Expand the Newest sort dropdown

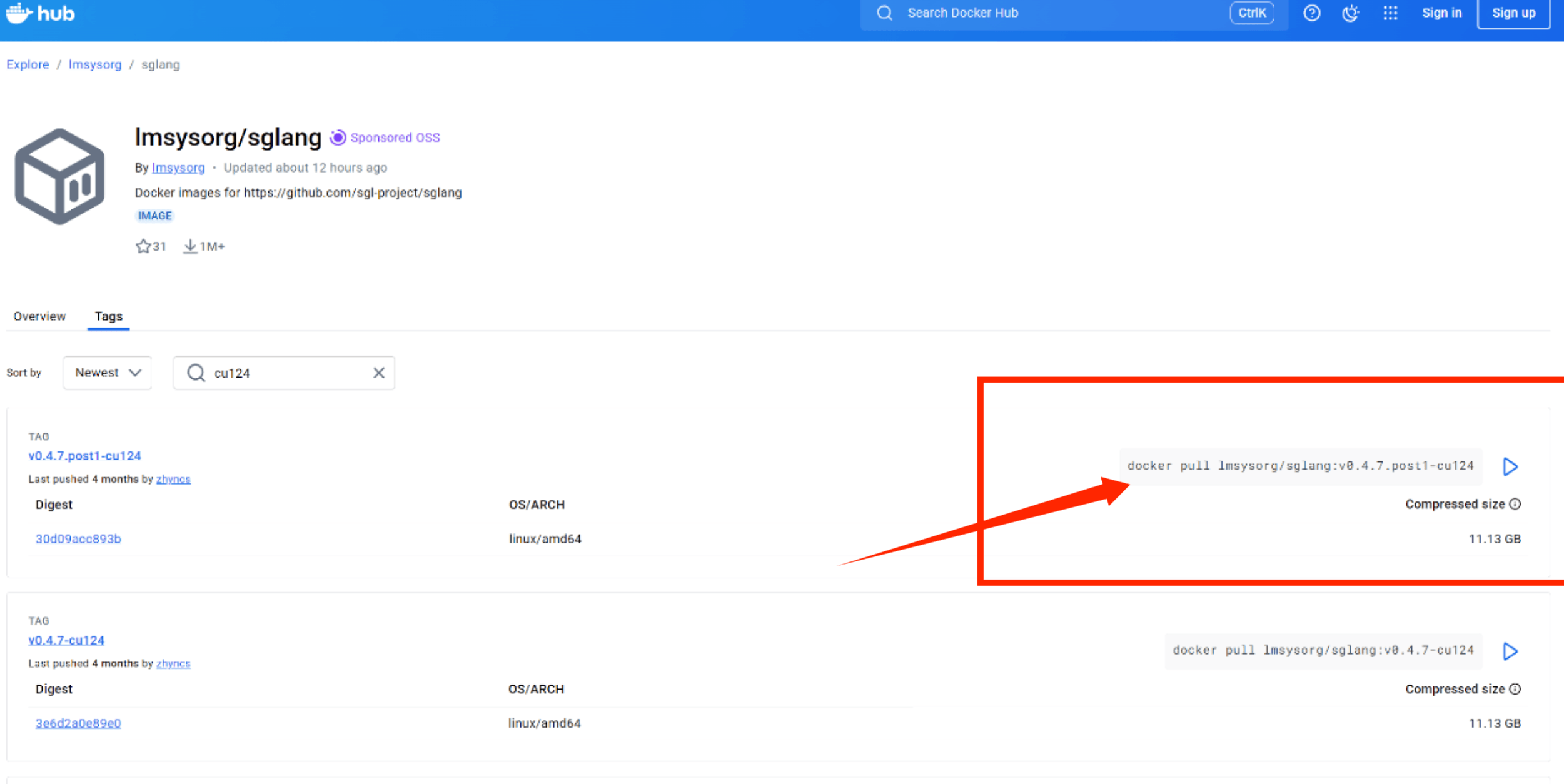tap(107, 373)
